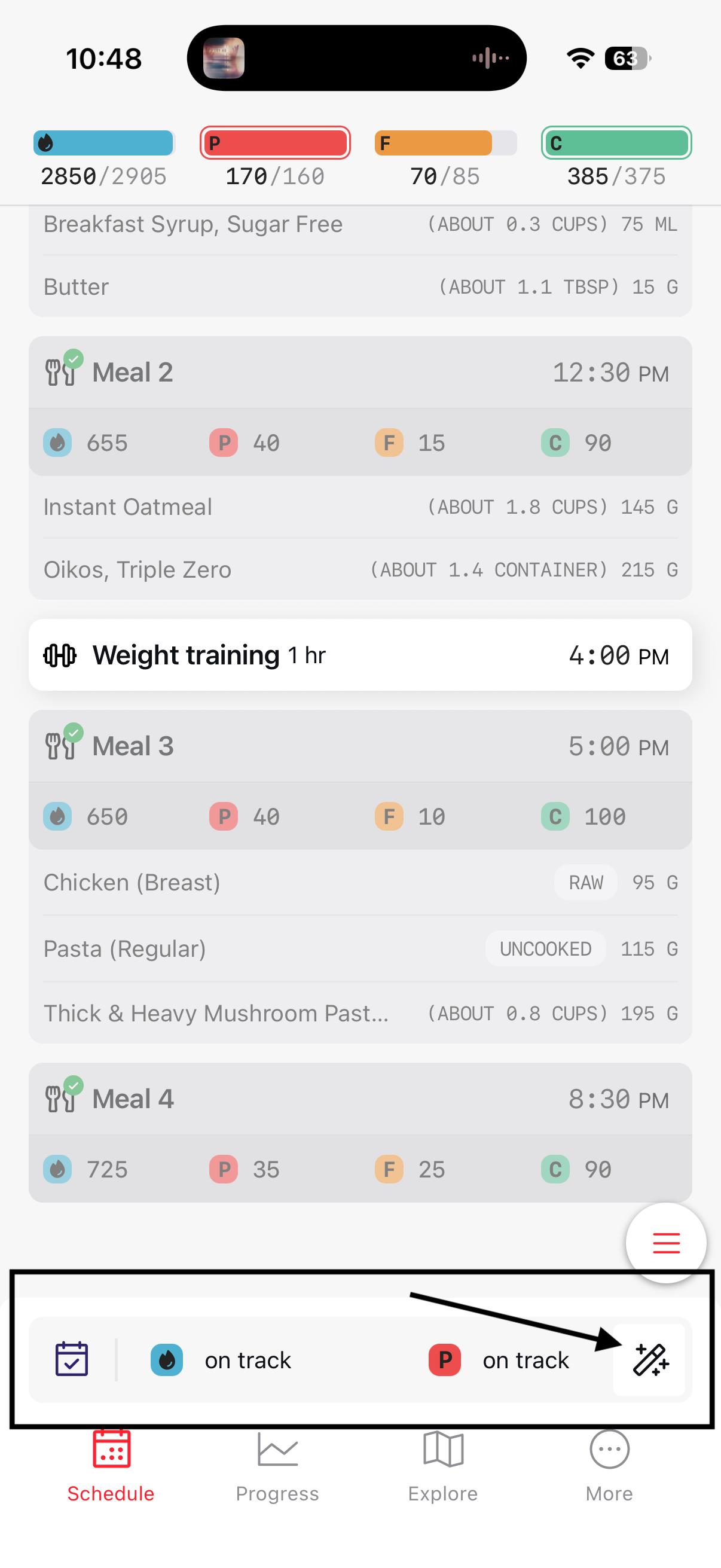This screenshot has width=721, height=1568.
Task: Tap the calendar check icon in bottom bar
Action: tap(72, 1359)
